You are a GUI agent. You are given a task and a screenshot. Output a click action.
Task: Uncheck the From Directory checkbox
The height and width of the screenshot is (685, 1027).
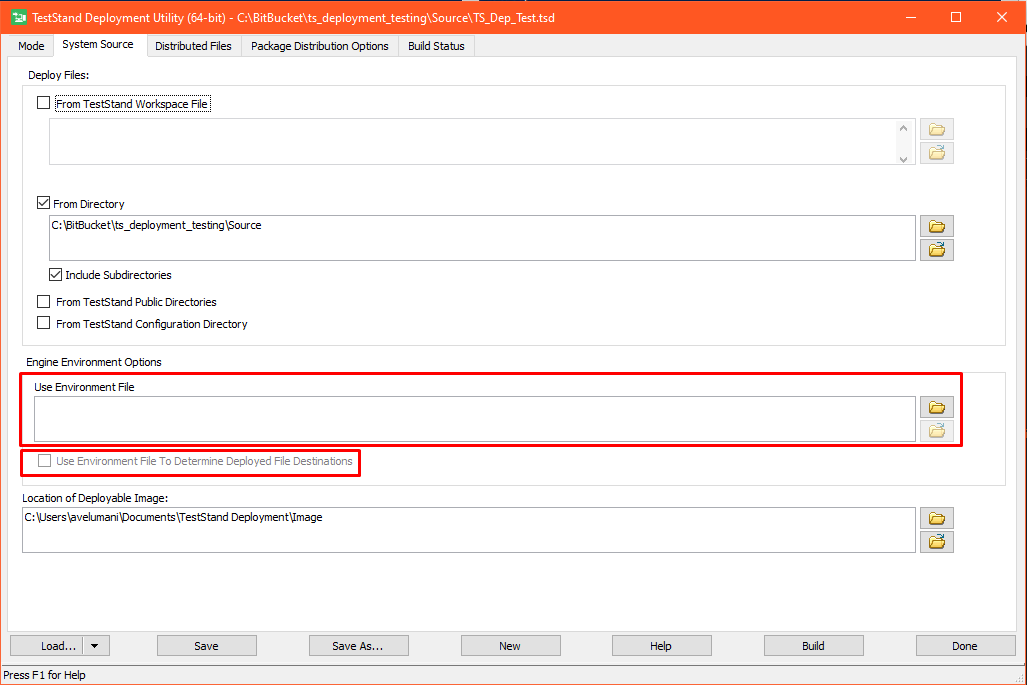[43, 203]
